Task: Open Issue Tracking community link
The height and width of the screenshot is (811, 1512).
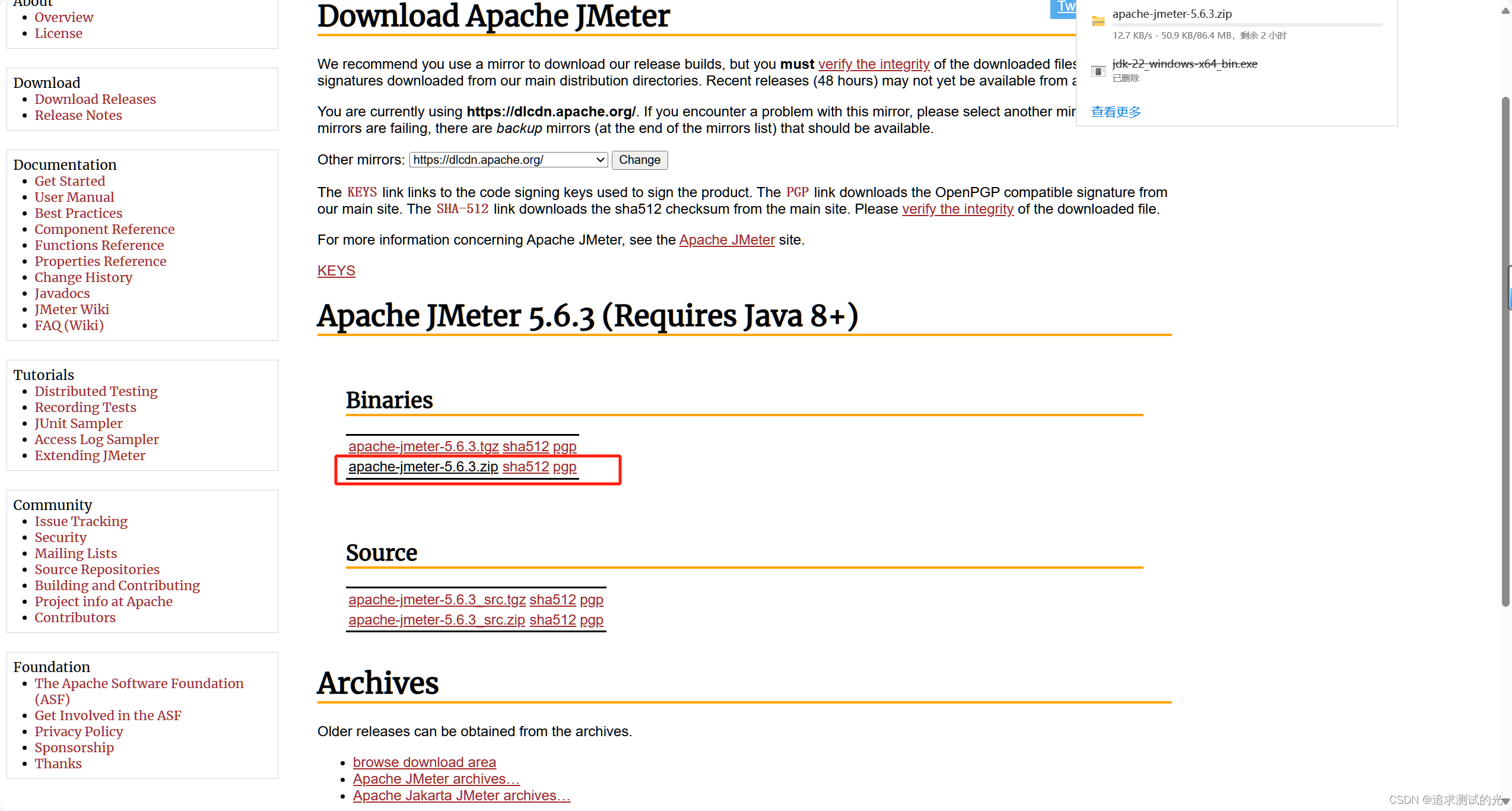Action: pos(81,521)
